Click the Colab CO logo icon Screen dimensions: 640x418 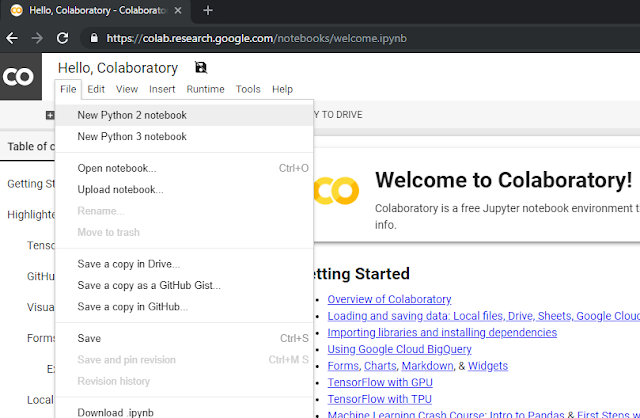(x=19, y=77)
